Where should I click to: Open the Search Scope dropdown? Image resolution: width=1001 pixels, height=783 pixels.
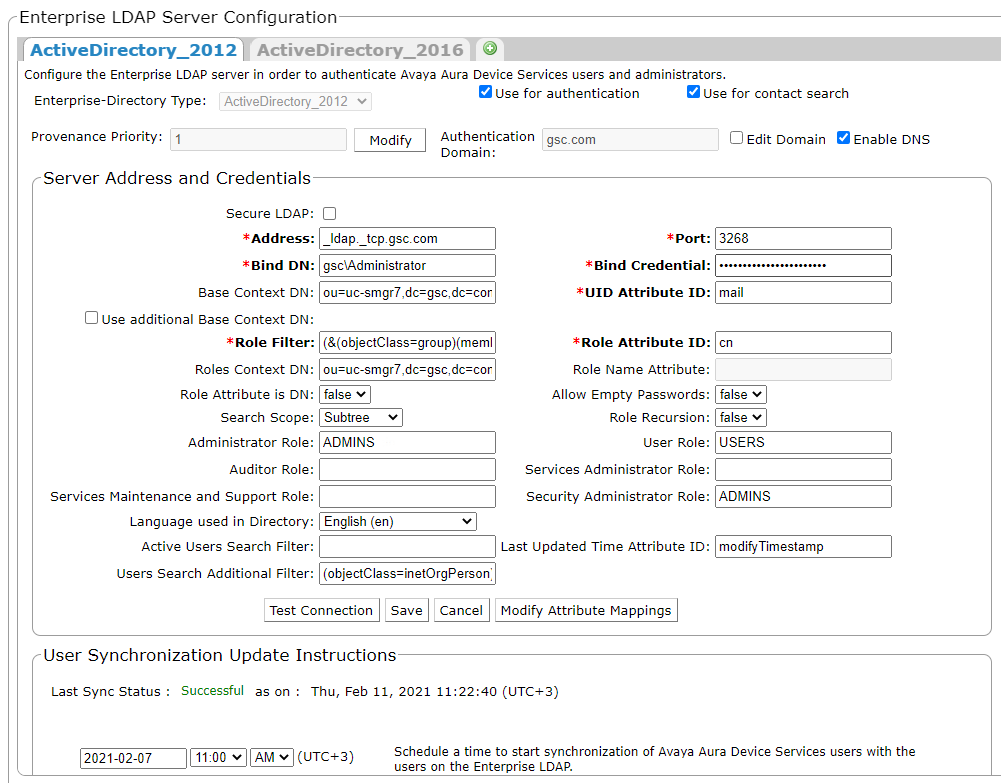coord(361,417)
